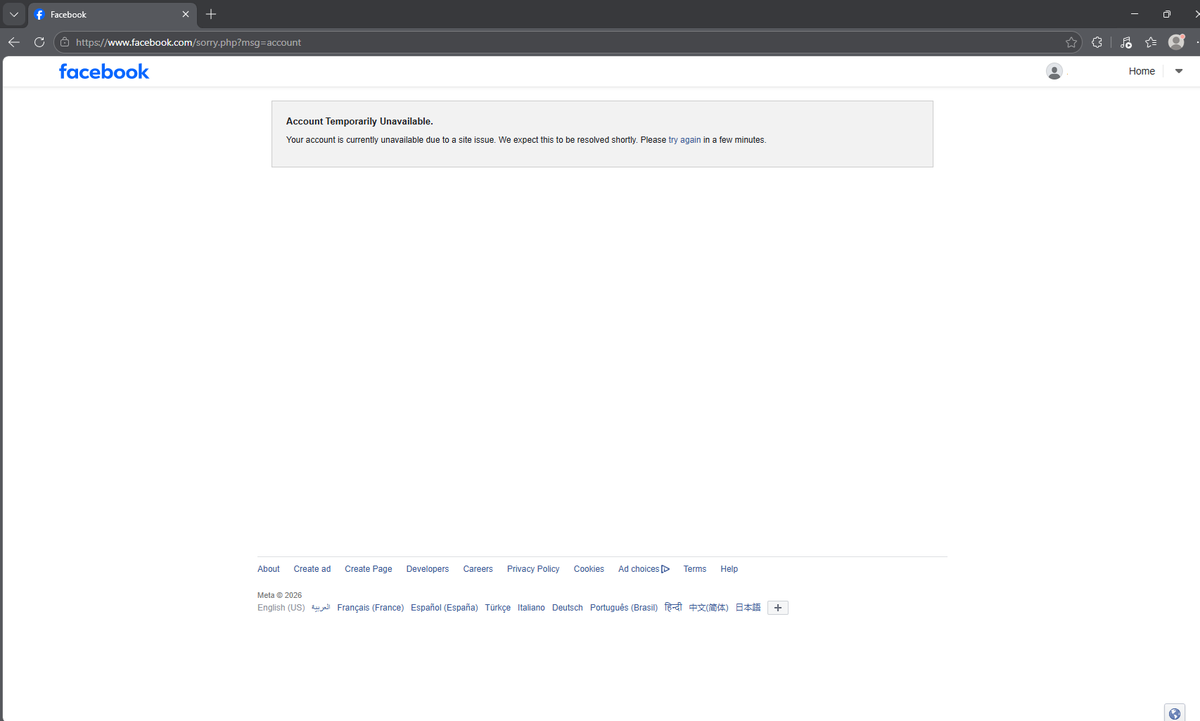The width and height of the screenshot is (1200, 721).
Task: View site information lock icon in address bar
Action: point(64,42)
